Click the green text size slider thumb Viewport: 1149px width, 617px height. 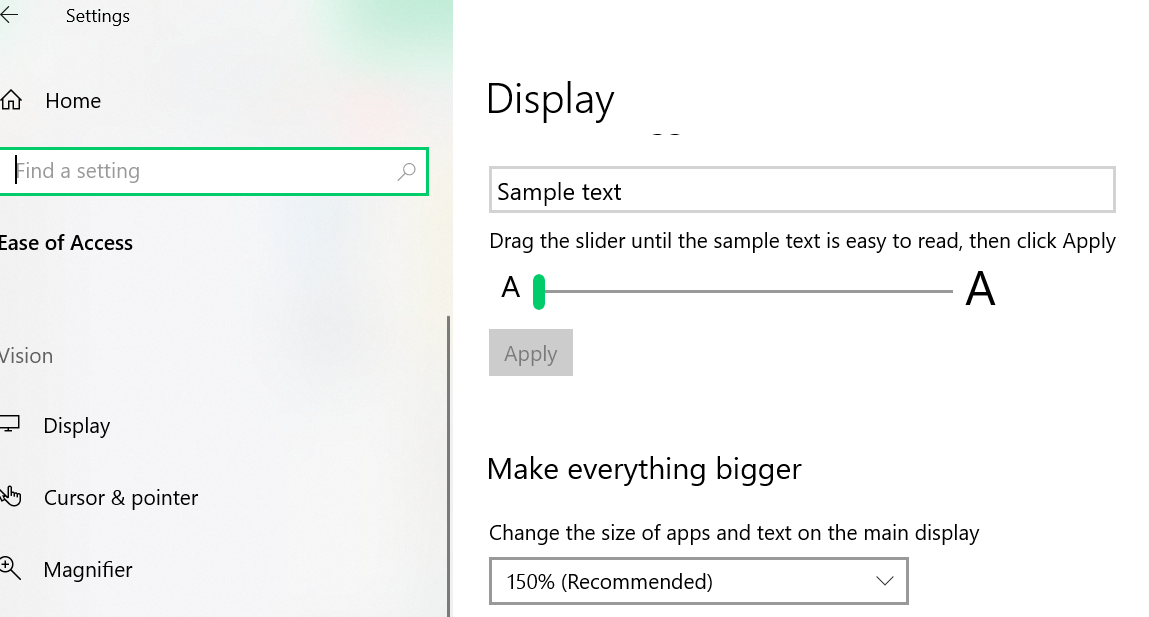[x=539, y=292]
